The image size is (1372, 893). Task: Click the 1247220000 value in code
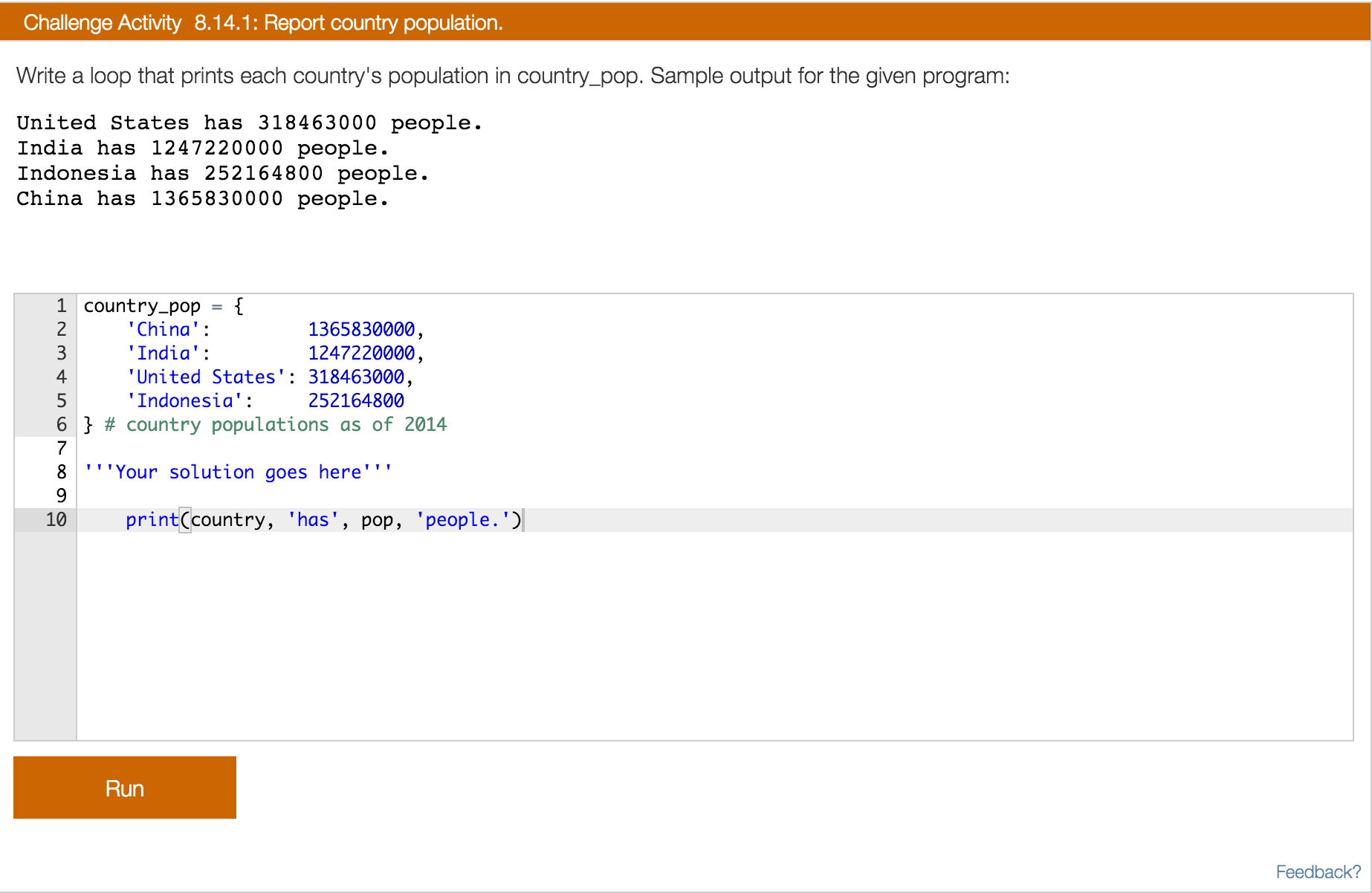pyautogui.click(x=361, y=354)
